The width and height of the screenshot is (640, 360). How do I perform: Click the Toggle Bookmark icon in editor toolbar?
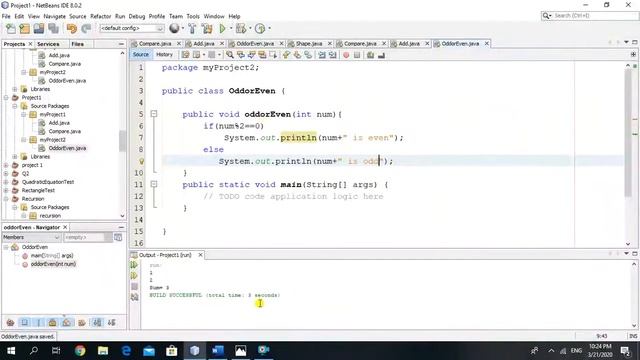(308, 55)
